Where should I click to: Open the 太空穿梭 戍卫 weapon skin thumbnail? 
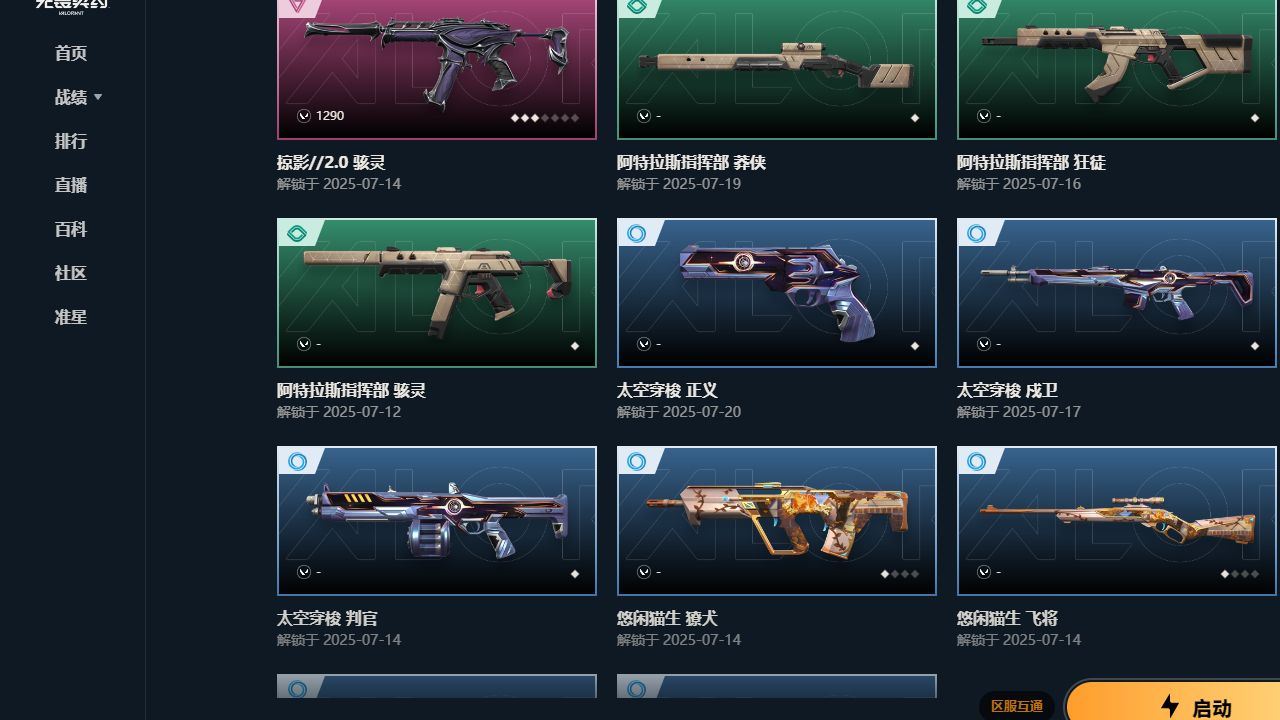click(1117, 293)
